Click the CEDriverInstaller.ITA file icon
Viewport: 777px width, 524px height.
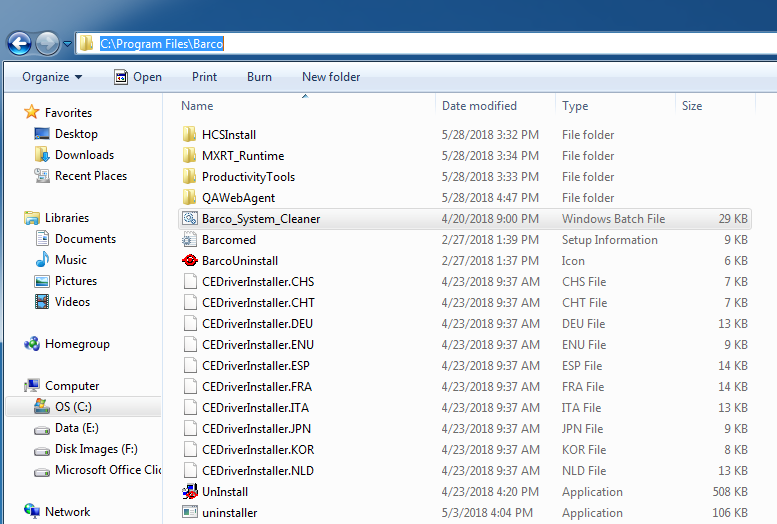[x=190, y=407]
